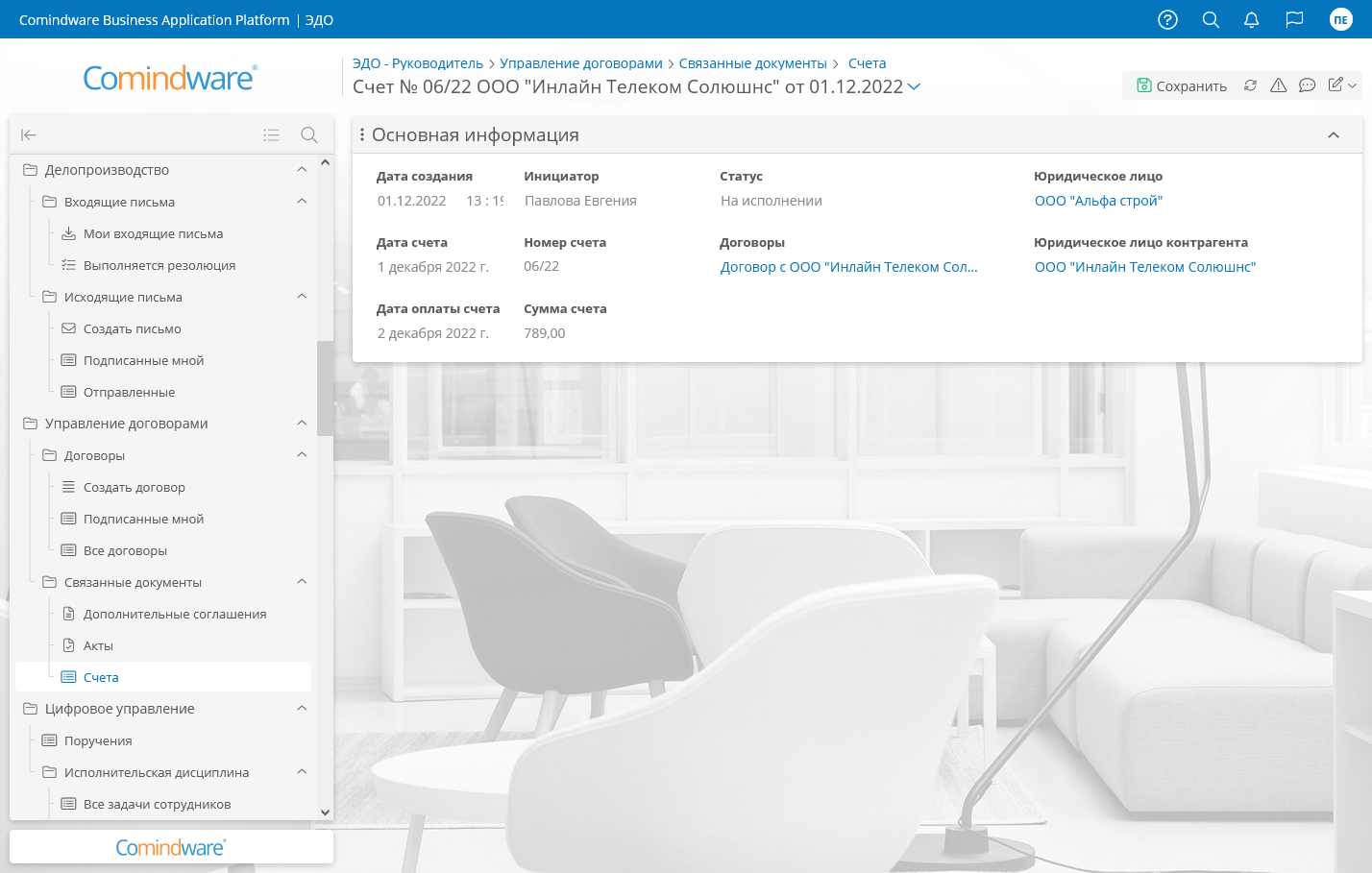Click the list view icon in sidebar header
The image size is (1372, 873).
tap(272, 134)
